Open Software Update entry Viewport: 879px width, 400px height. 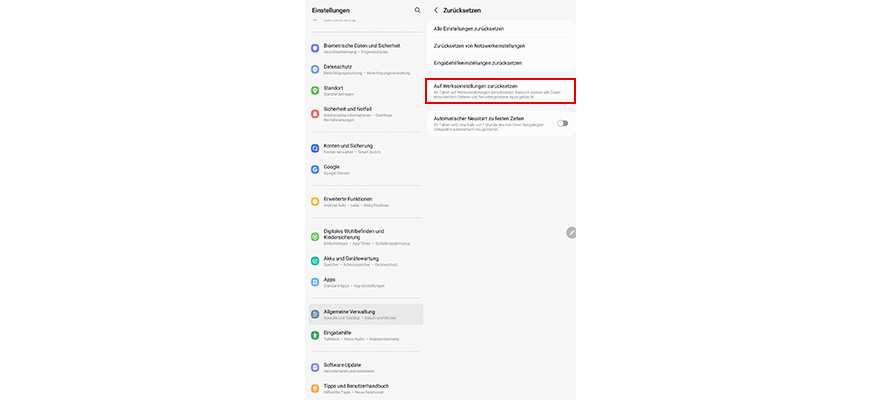tap(366, 368)
